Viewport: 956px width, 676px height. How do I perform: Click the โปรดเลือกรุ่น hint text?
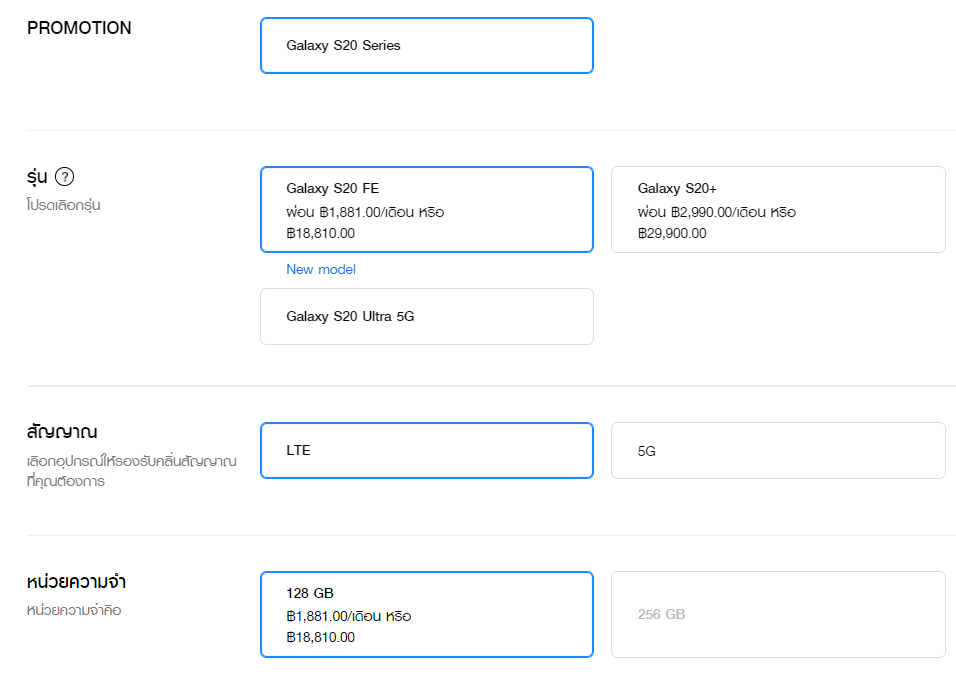click(x=63, y=205)
